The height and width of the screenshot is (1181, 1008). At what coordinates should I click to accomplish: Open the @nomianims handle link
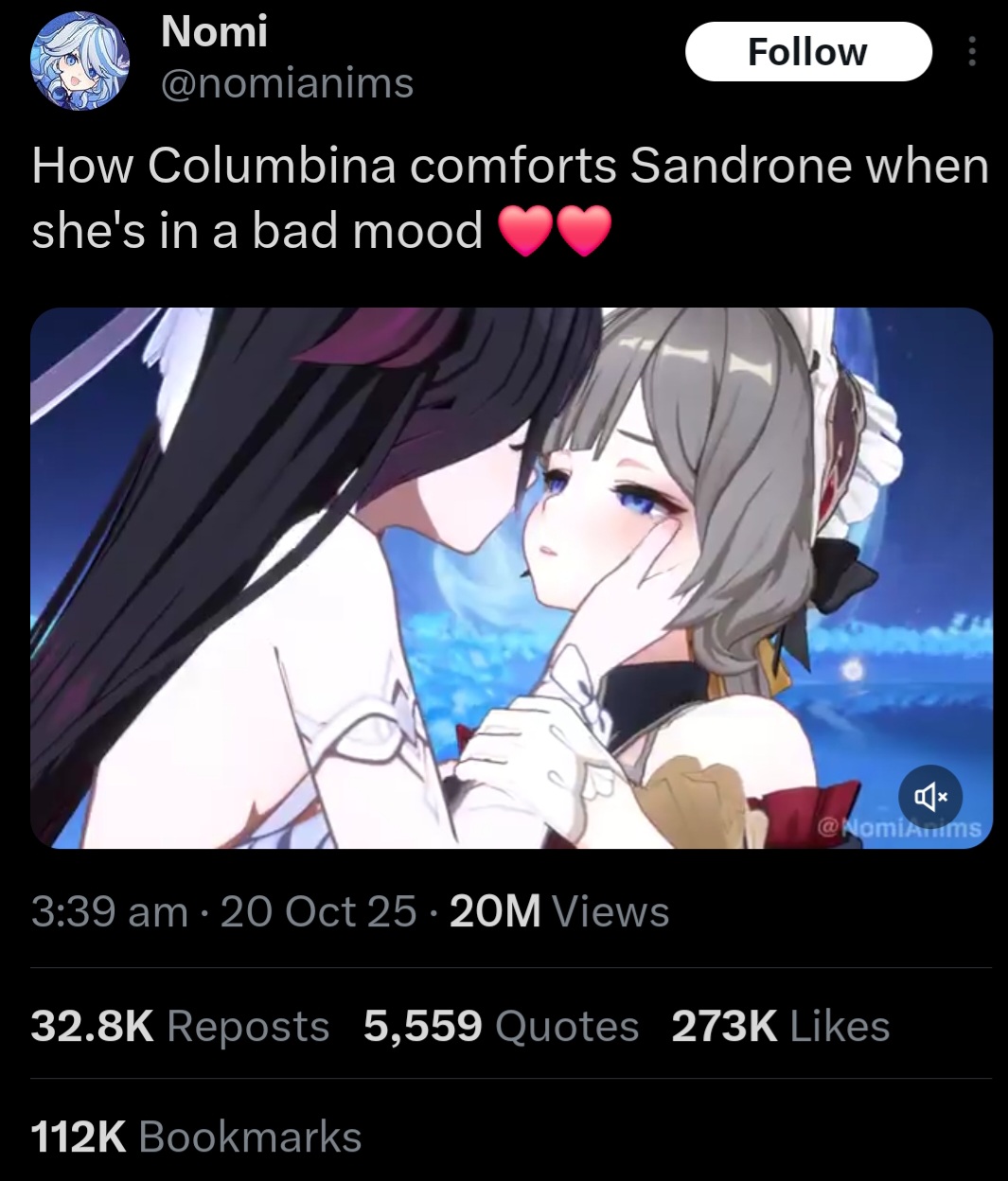(288, 83)
